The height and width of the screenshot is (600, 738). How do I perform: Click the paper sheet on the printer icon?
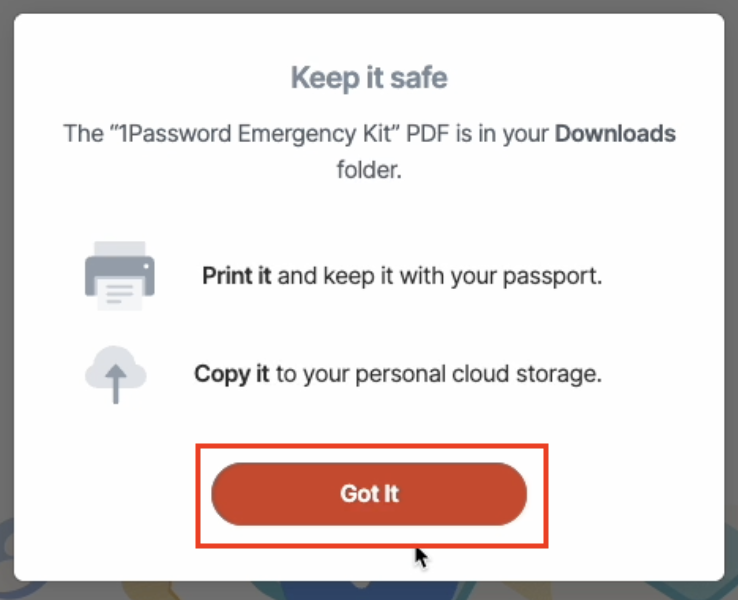(119, 291)
